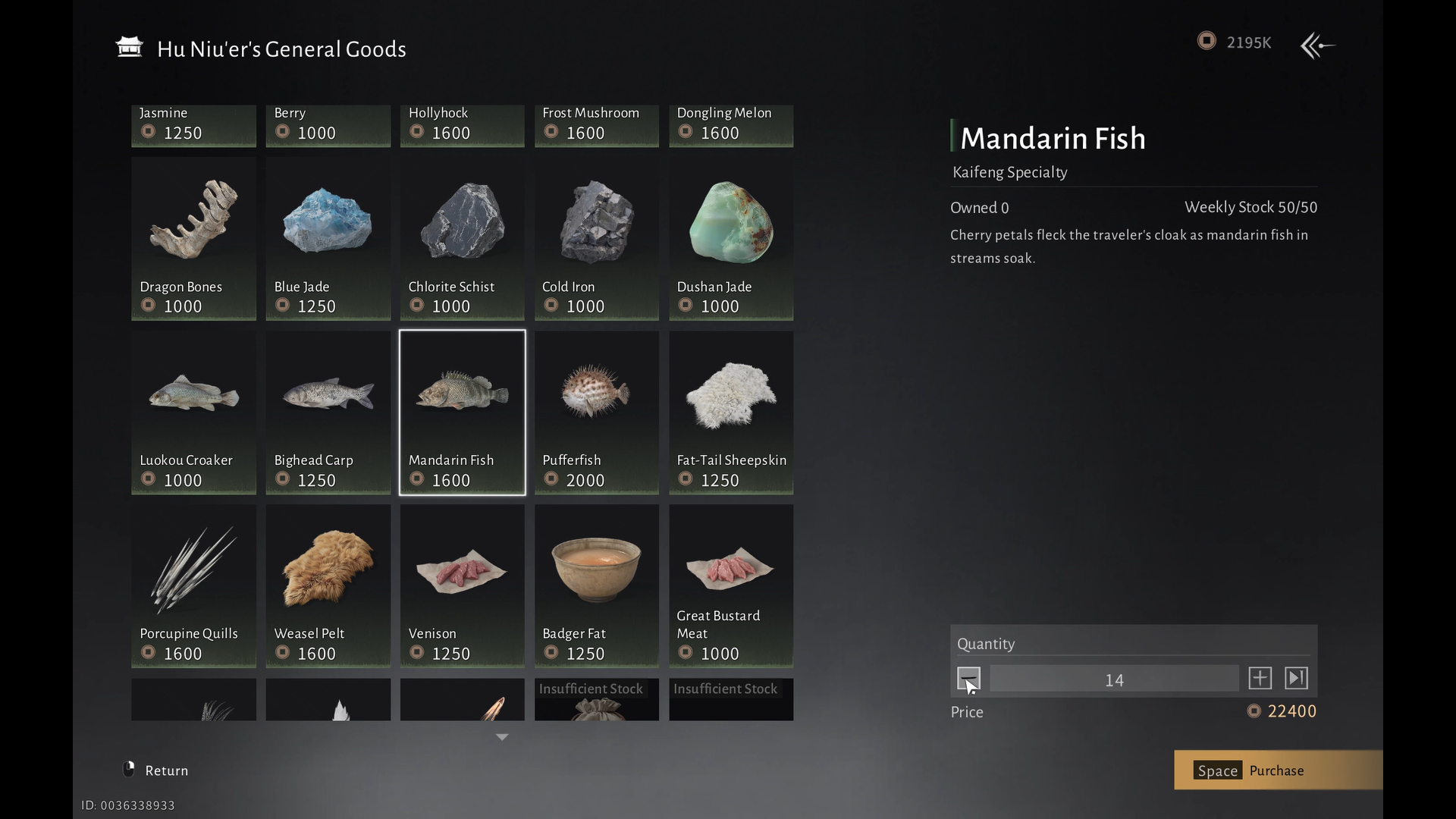Select the Badger Fat bowl
This screenshot has width=1456, height=819.
(596, 585)
